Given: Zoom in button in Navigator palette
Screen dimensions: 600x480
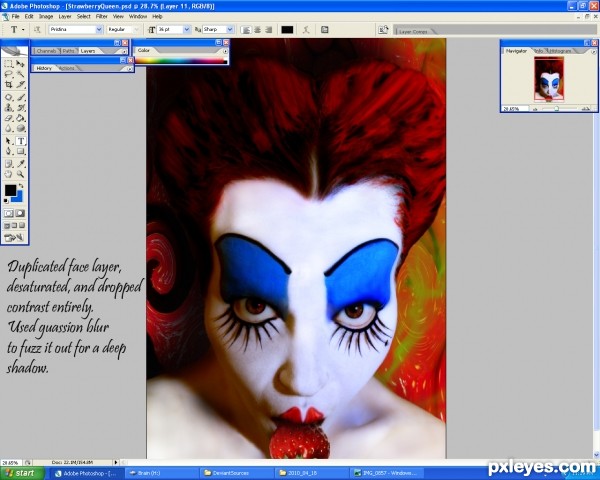Looking at the screenshot, I should (585, 109).
